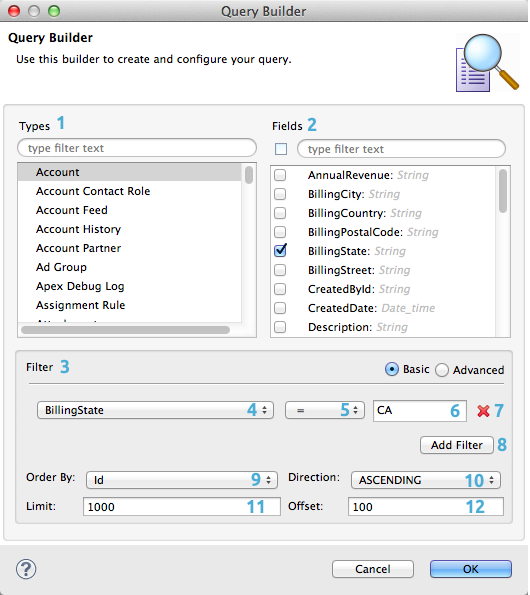530x595 pixels.
Task: Click the Description field name text
Action: point(340,327)
